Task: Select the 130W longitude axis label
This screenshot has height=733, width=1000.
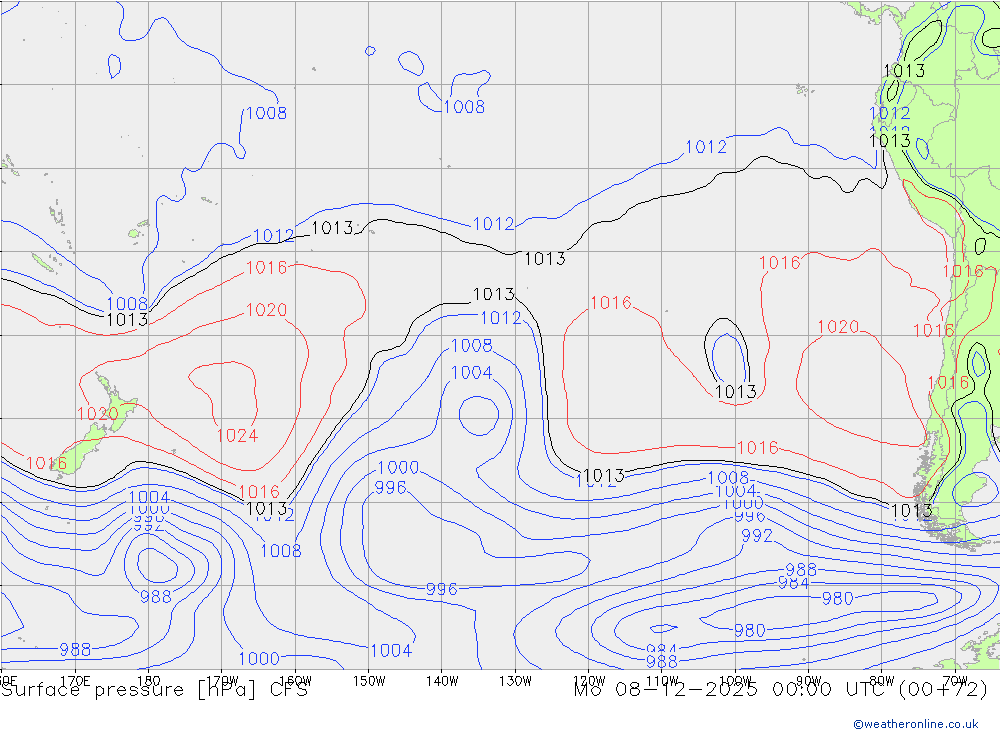Action: point(515,681)
